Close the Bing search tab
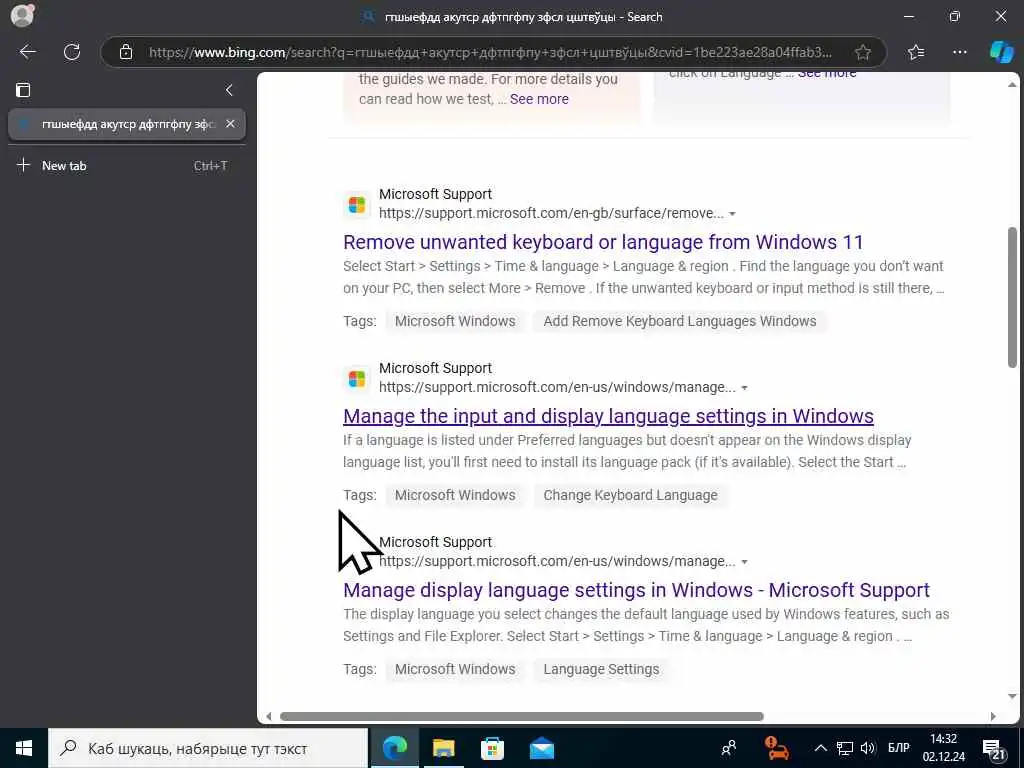This screenshot has height=768, width=1024. point(230,123)
